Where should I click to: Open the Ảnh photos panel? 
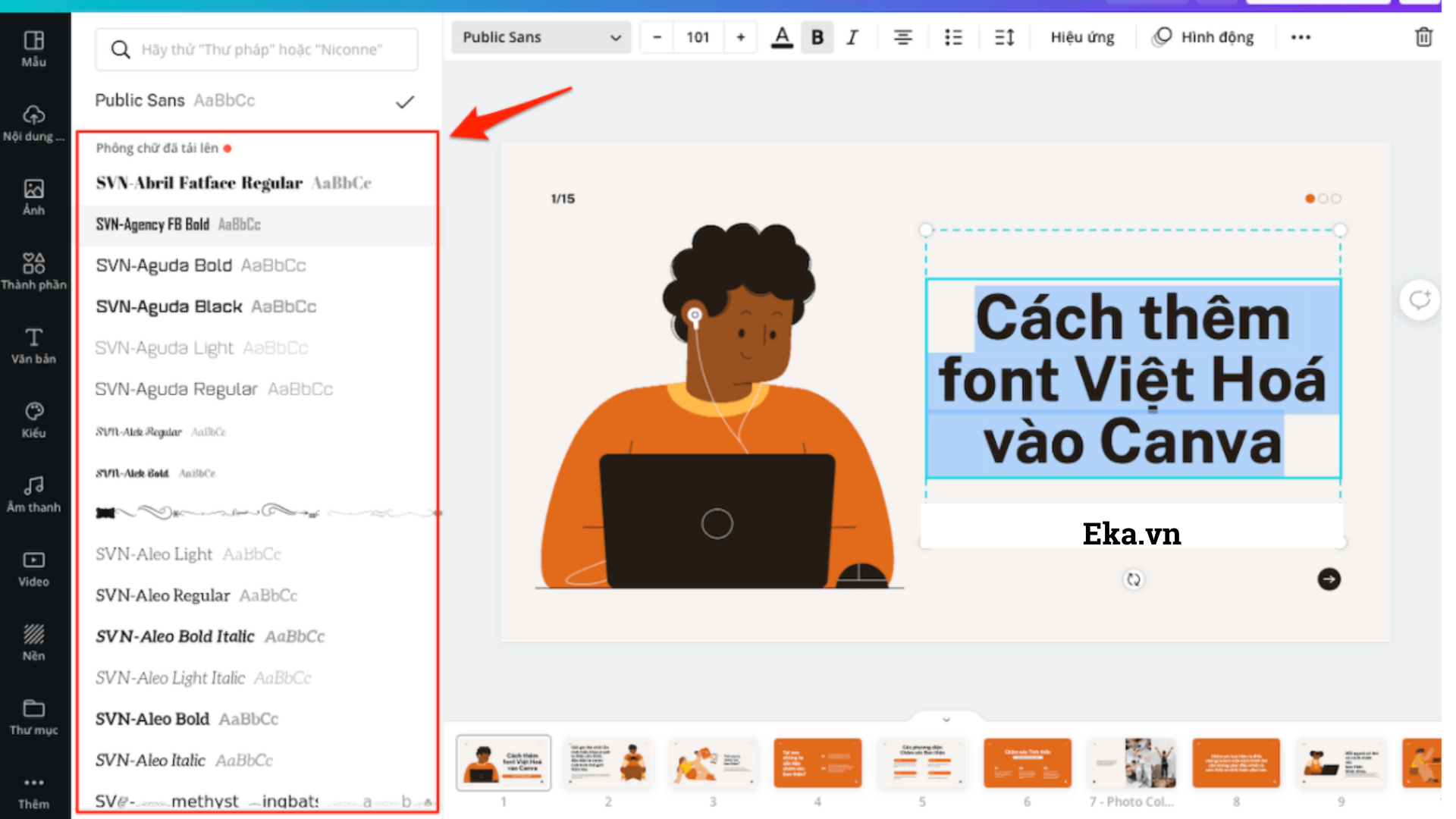[34, 197]
